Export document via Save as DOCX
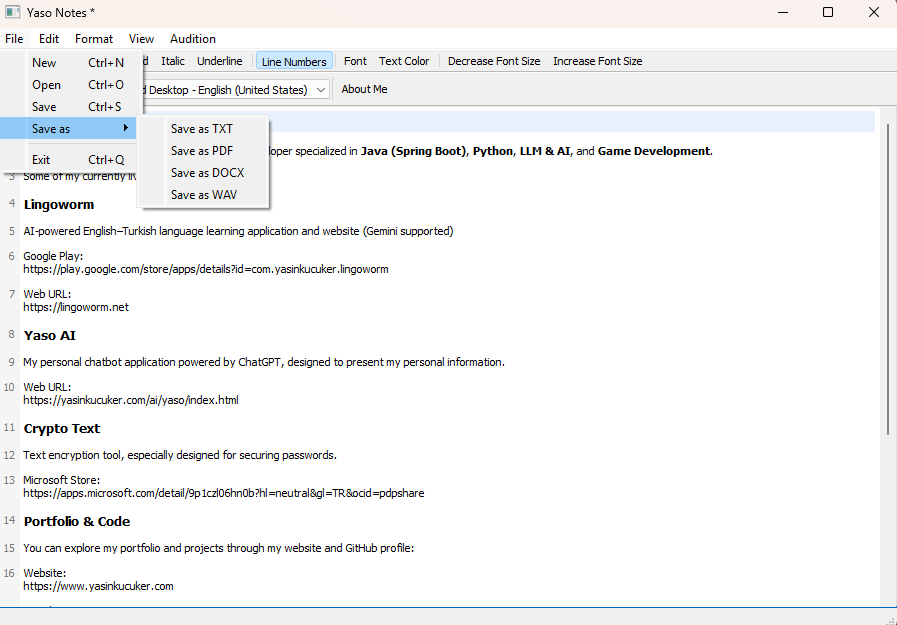The height and width of the screenshot is (625, 897). click(x=207, y=173)
